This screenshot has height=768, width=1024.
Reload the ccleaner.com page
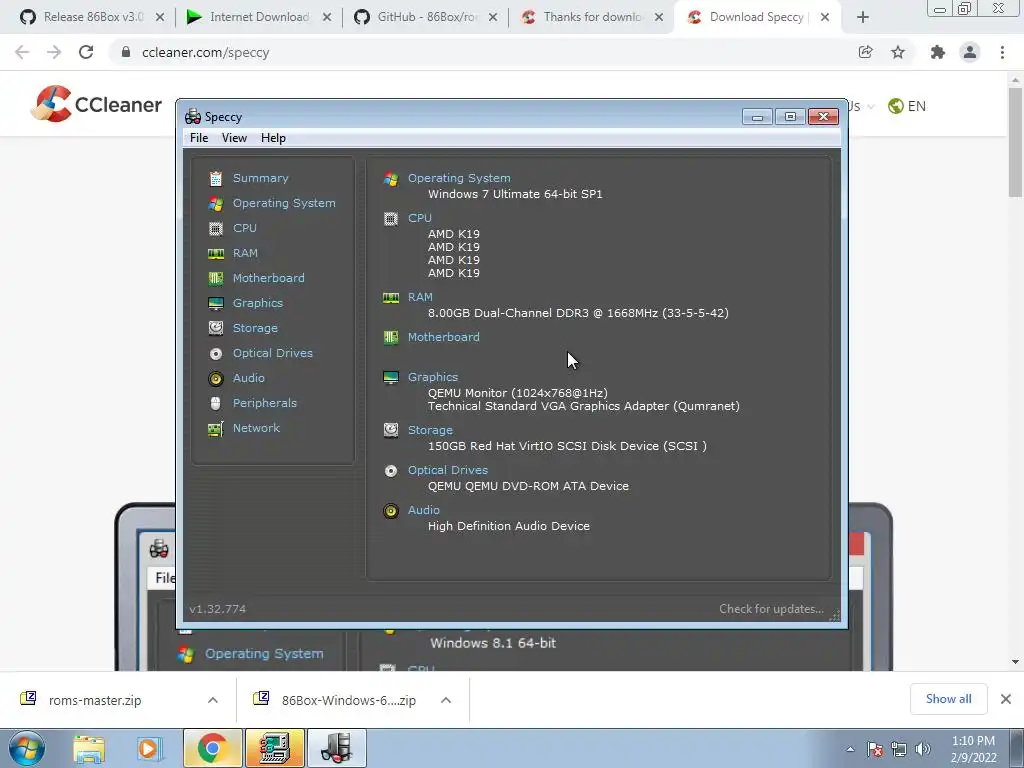click(86, 52)
